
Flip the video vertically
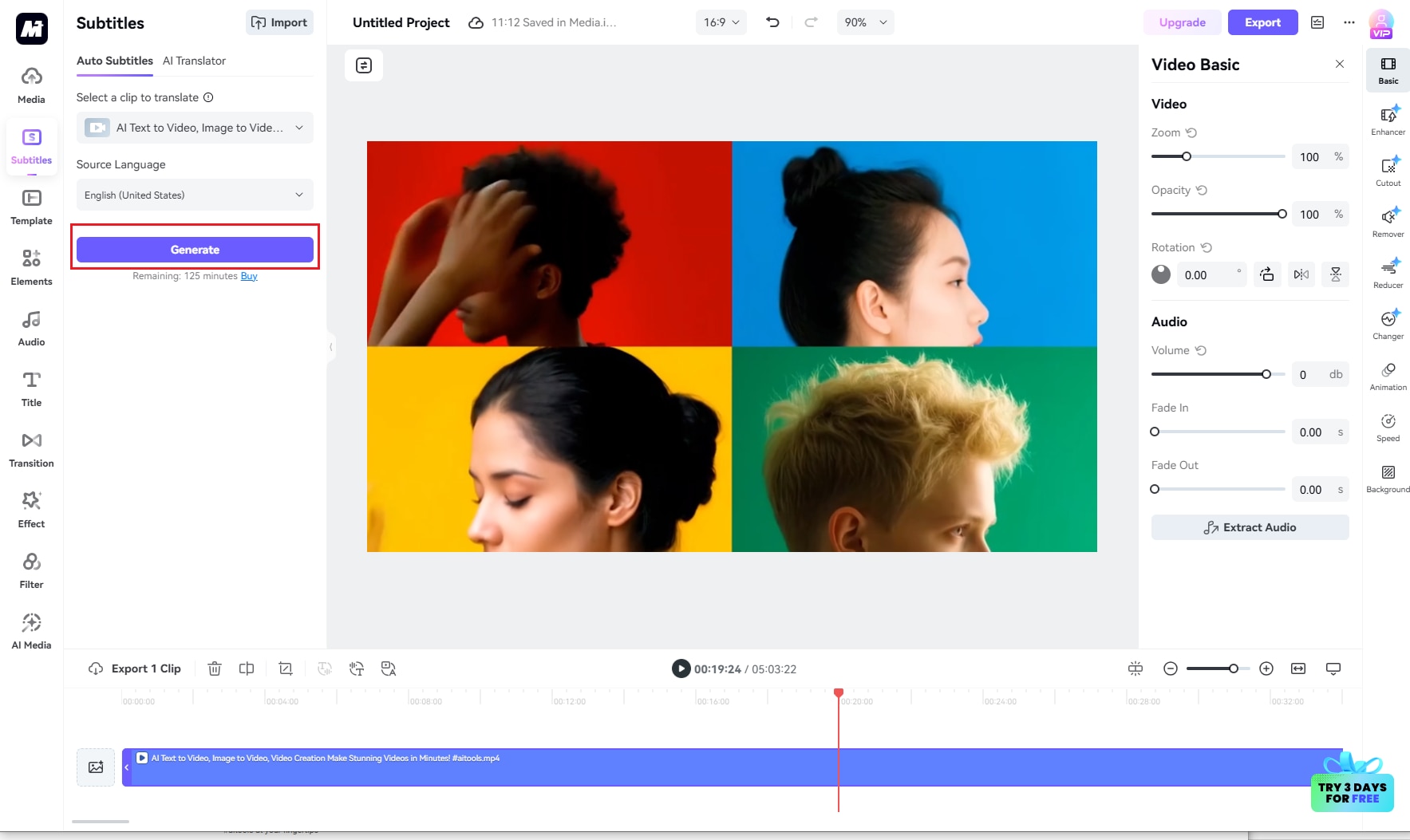1336,274
